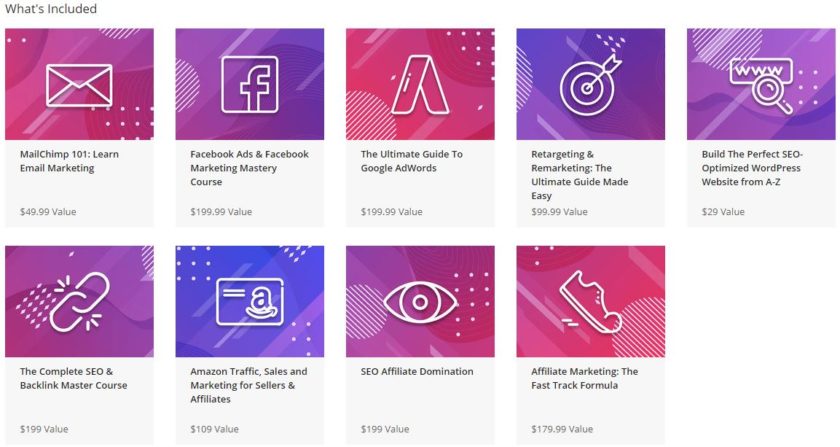Click the Facebook logo icon
Viewport: 840px width, 447px height.
(250, 85)
